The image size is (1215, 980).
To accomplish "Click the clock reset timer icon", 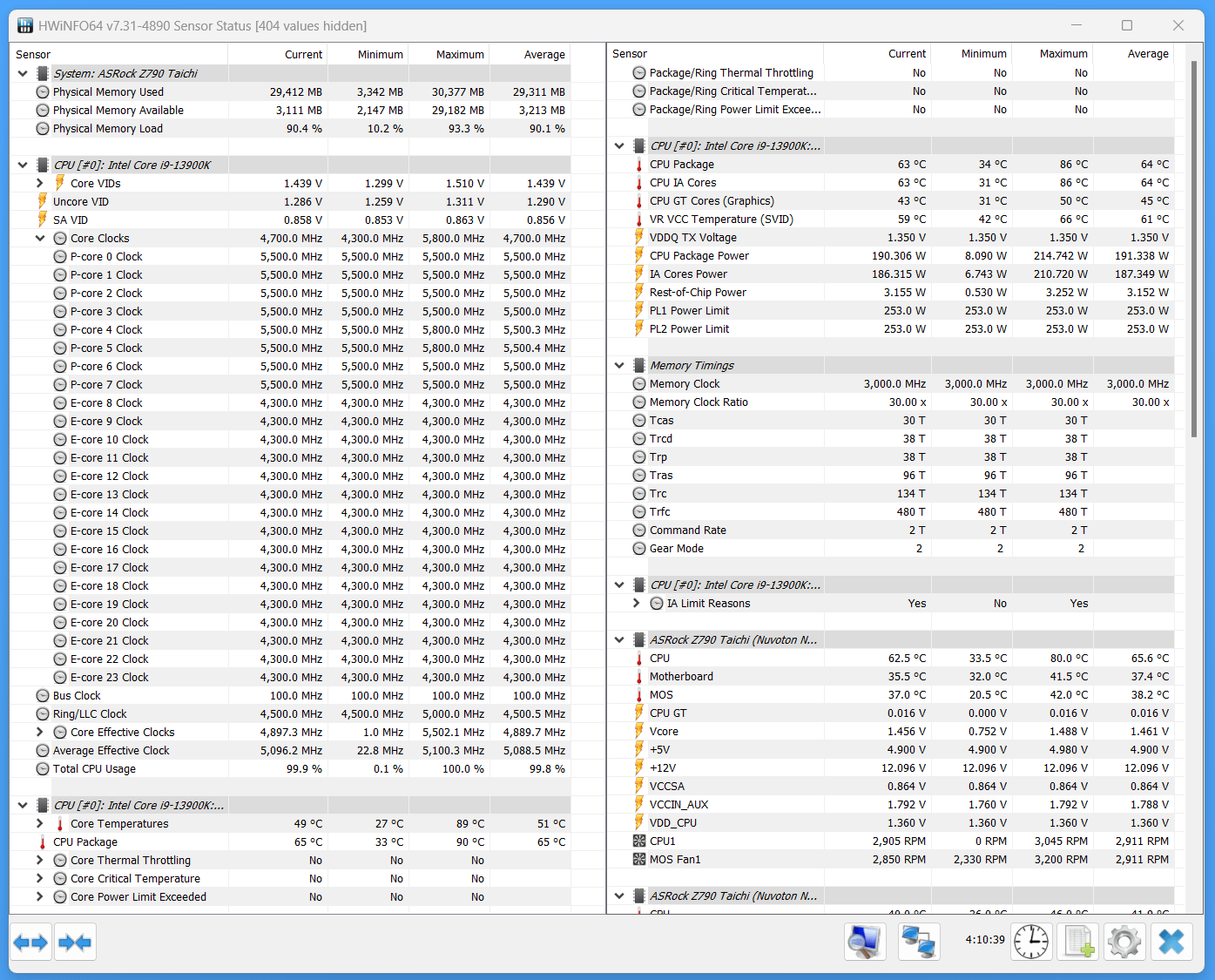I will click(x=1031, y=942).
